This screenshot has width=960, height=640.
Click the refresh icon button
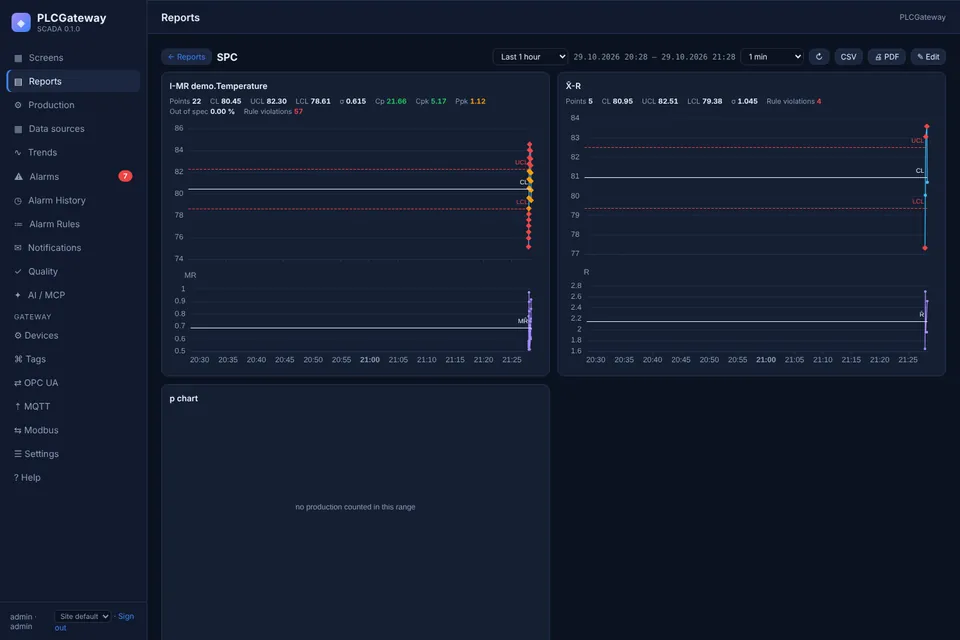tap(819, 57)
